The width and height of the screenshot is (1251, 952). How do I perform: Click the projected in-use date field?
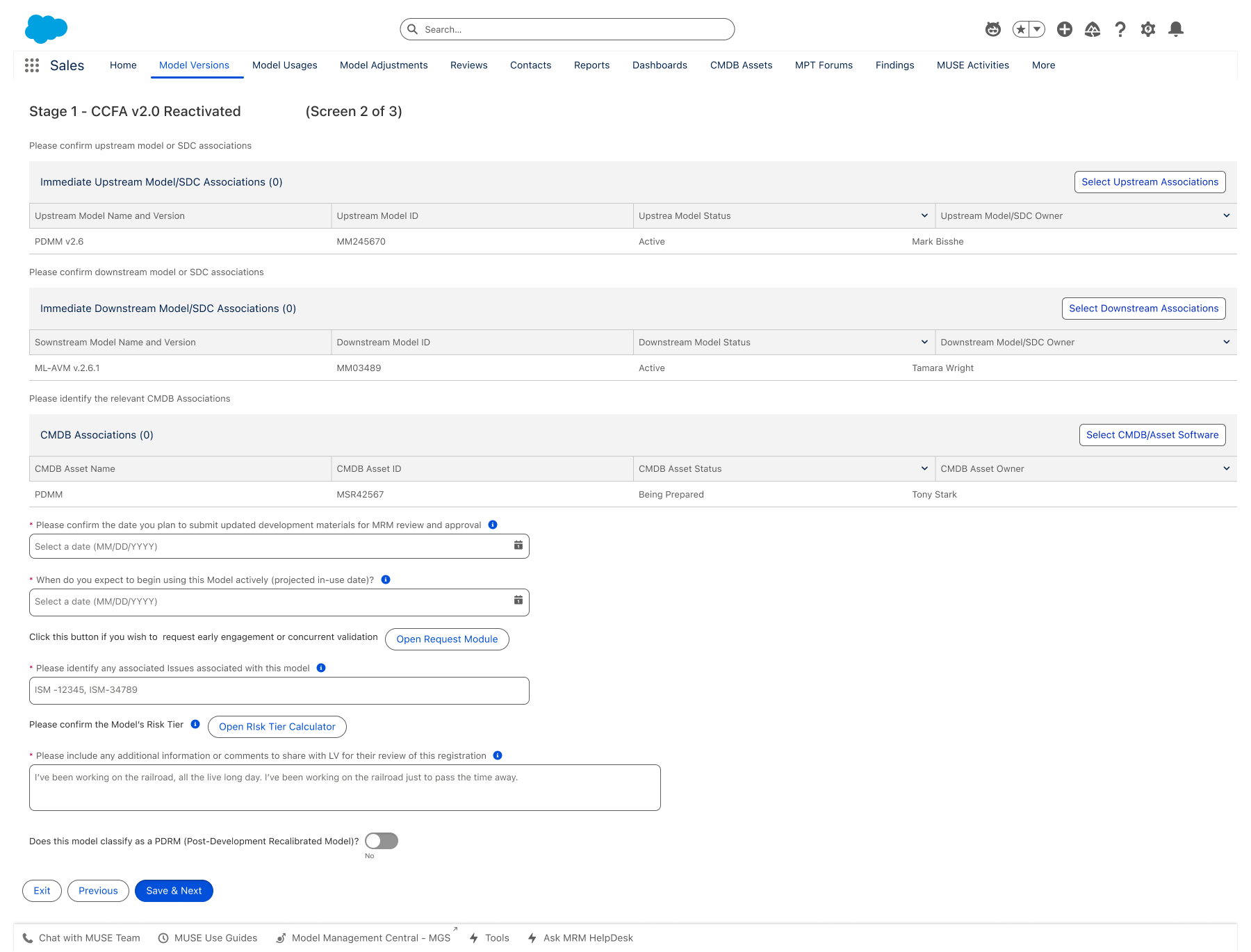[279, 602]
